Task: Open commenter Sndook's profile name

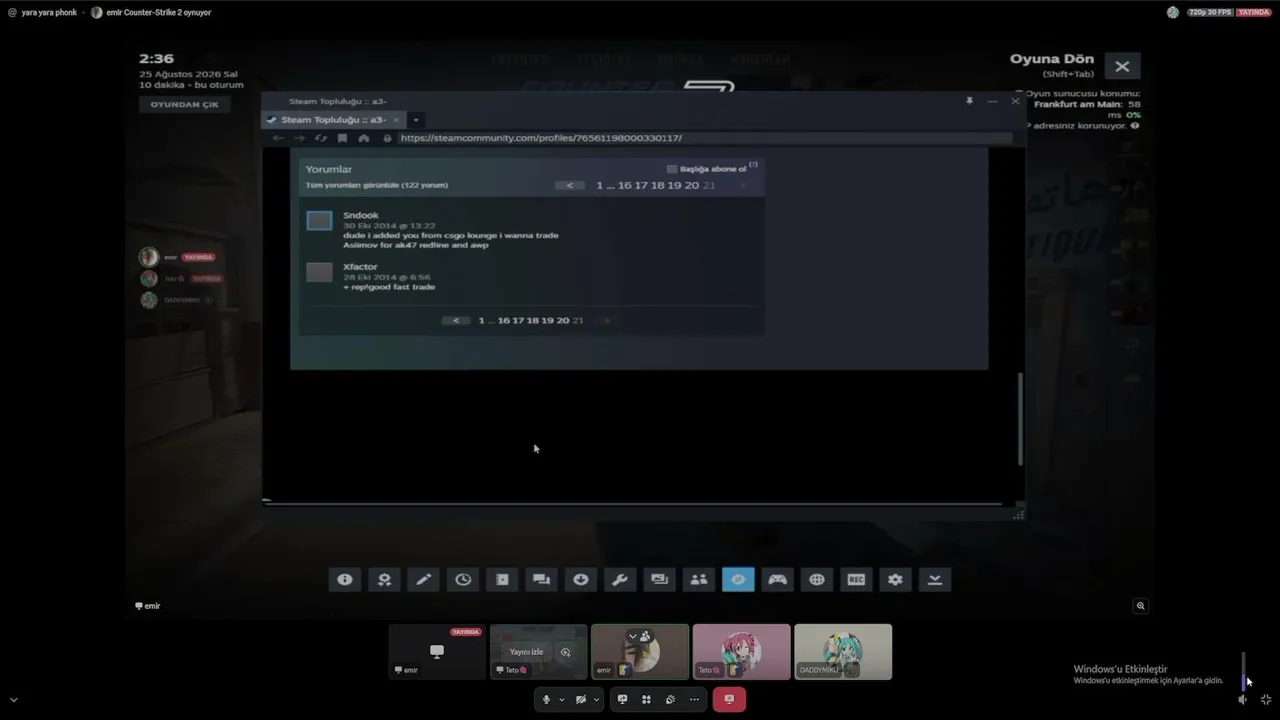Action: coord(361,215)
